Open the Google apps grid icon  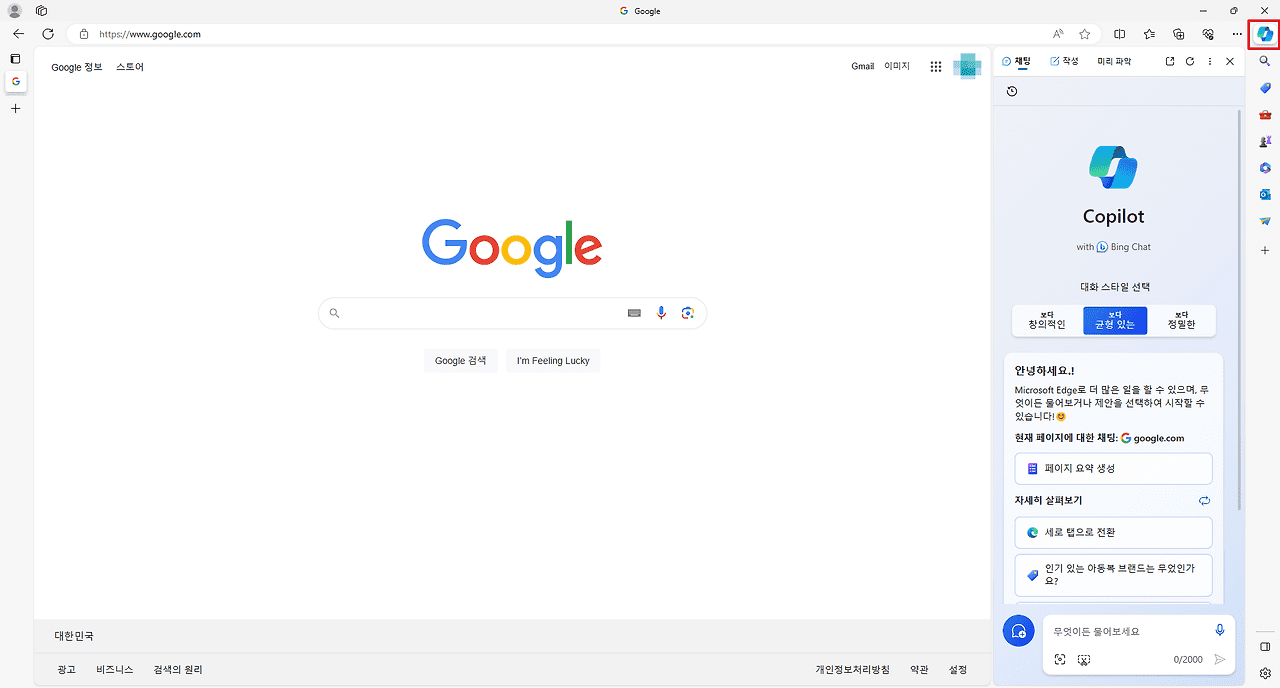936,67
